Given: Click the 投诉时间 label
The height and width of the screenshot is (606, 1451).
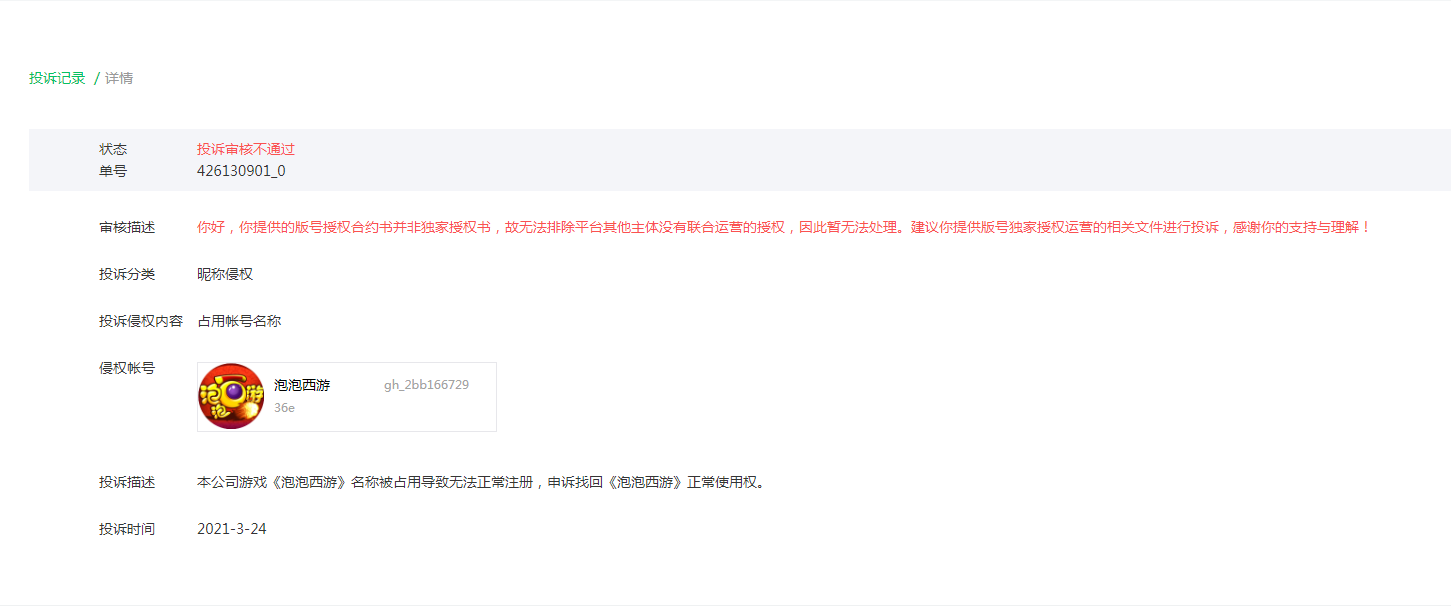Looking at the screenshot, I should (127, 529).
